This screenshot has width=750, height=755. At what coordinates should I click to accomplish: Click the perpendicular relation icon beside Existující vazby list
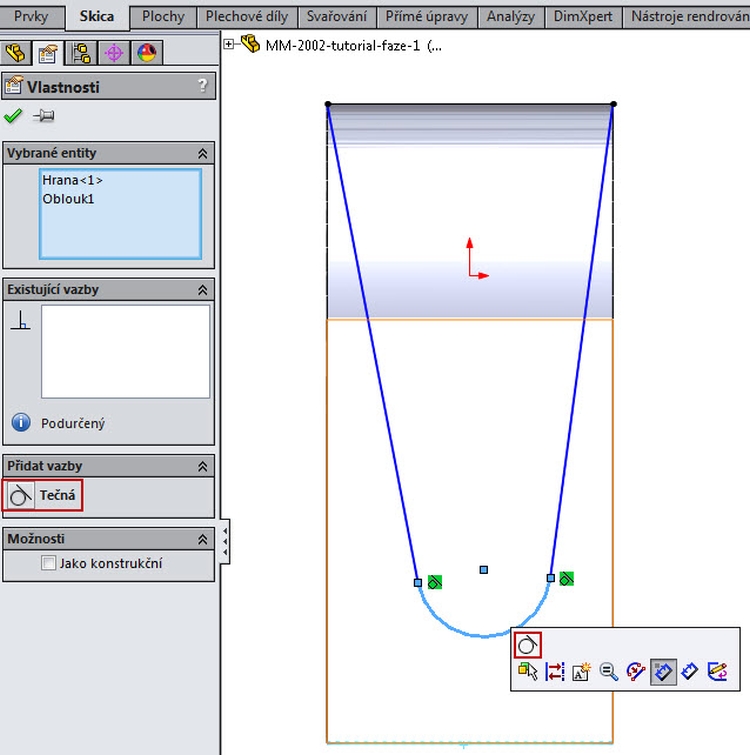click(20, 320)
